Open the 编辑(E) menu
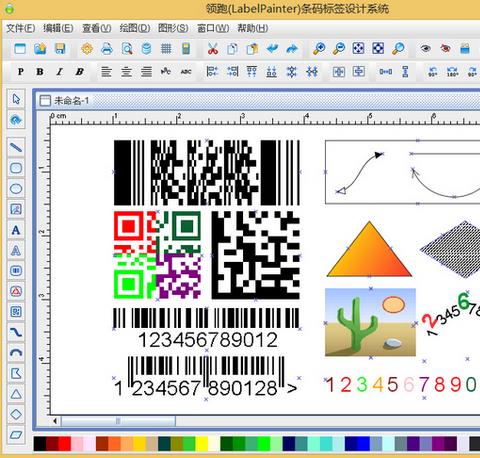 pos(58,28)
